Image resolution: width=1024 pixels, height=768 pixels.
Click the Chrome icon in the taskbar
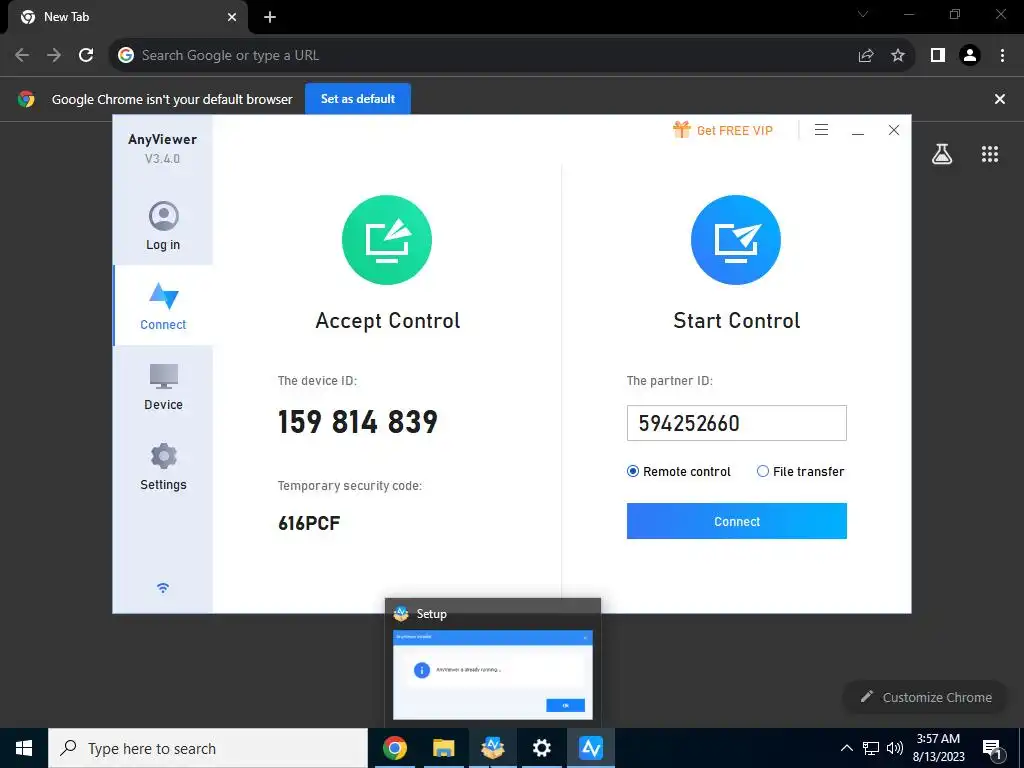point(394,748)
